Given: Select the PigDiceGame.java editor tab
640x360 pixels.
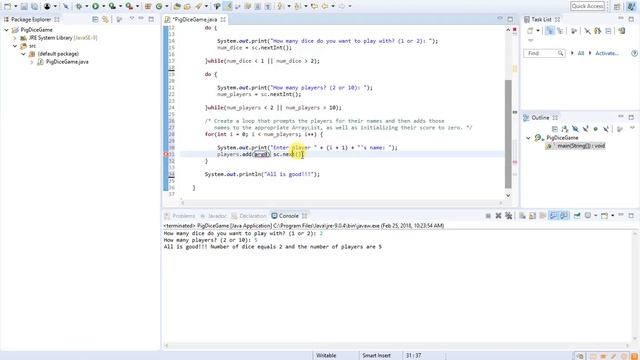Looking at the screenshot, I should point(195,19).
